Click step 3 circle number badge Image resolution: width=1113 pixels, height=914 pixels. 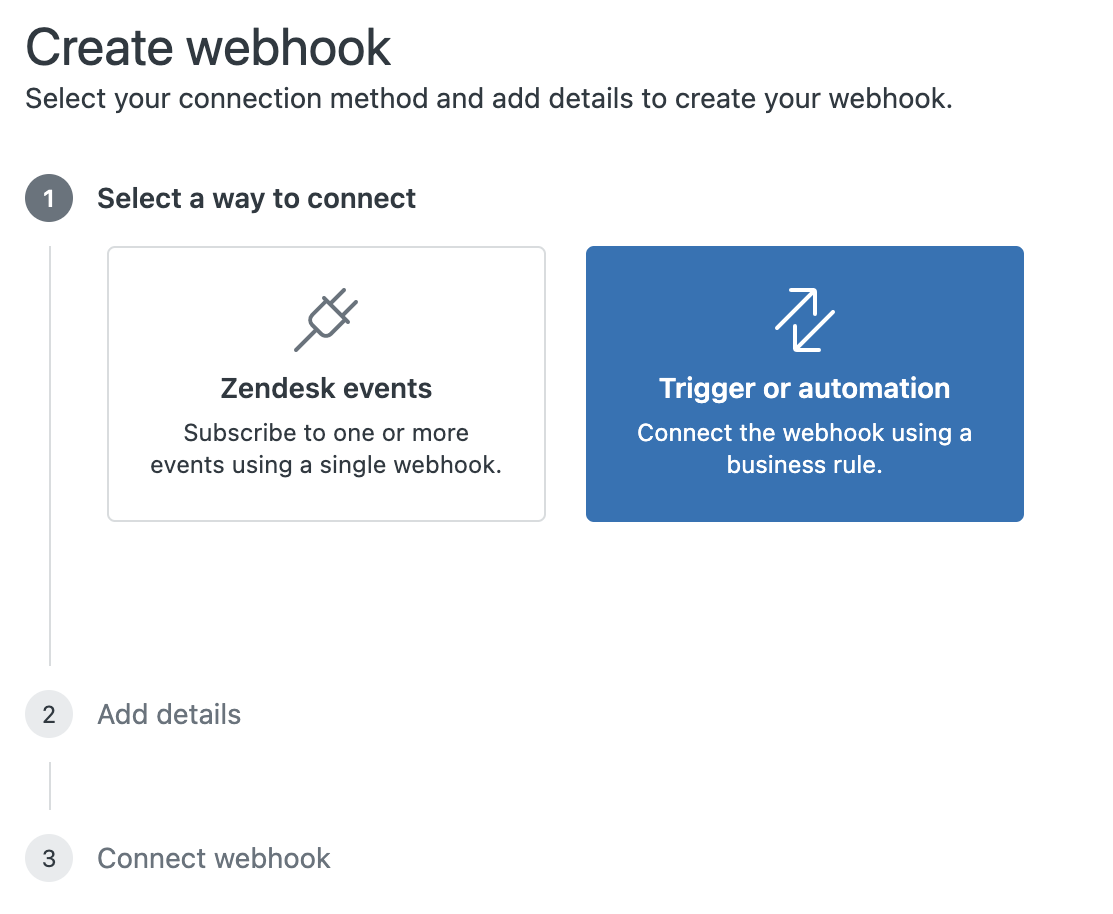coord(49,858)
